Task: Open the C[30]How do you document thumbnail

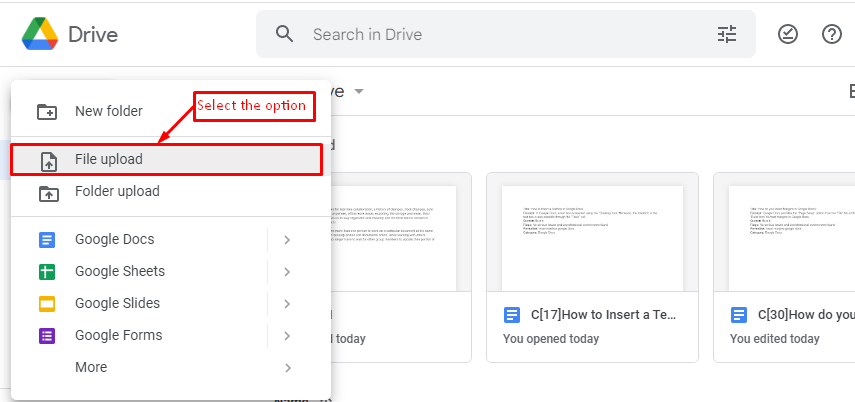Action: pos(791,238)
